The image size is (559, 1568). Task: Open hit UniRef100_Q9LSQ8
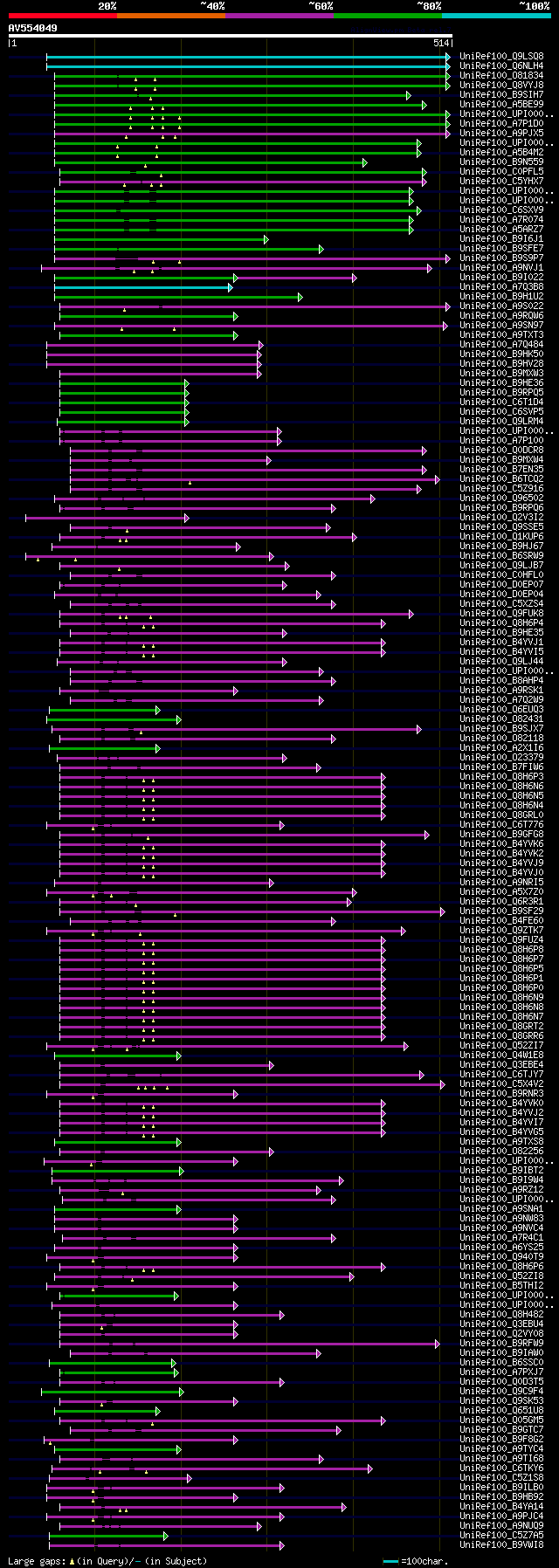501,56
